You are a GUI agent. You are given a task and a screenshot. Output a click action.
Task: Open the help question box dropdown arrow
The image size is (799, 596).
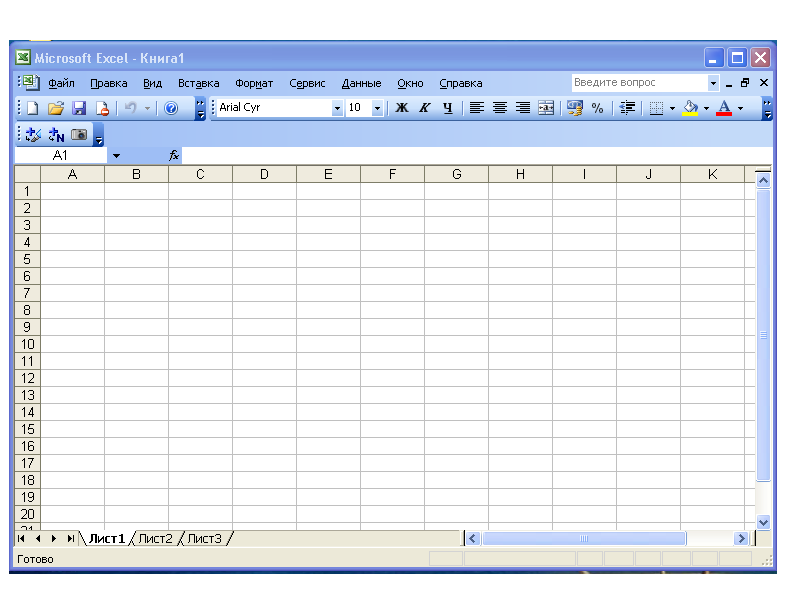[x=713, y=83]
